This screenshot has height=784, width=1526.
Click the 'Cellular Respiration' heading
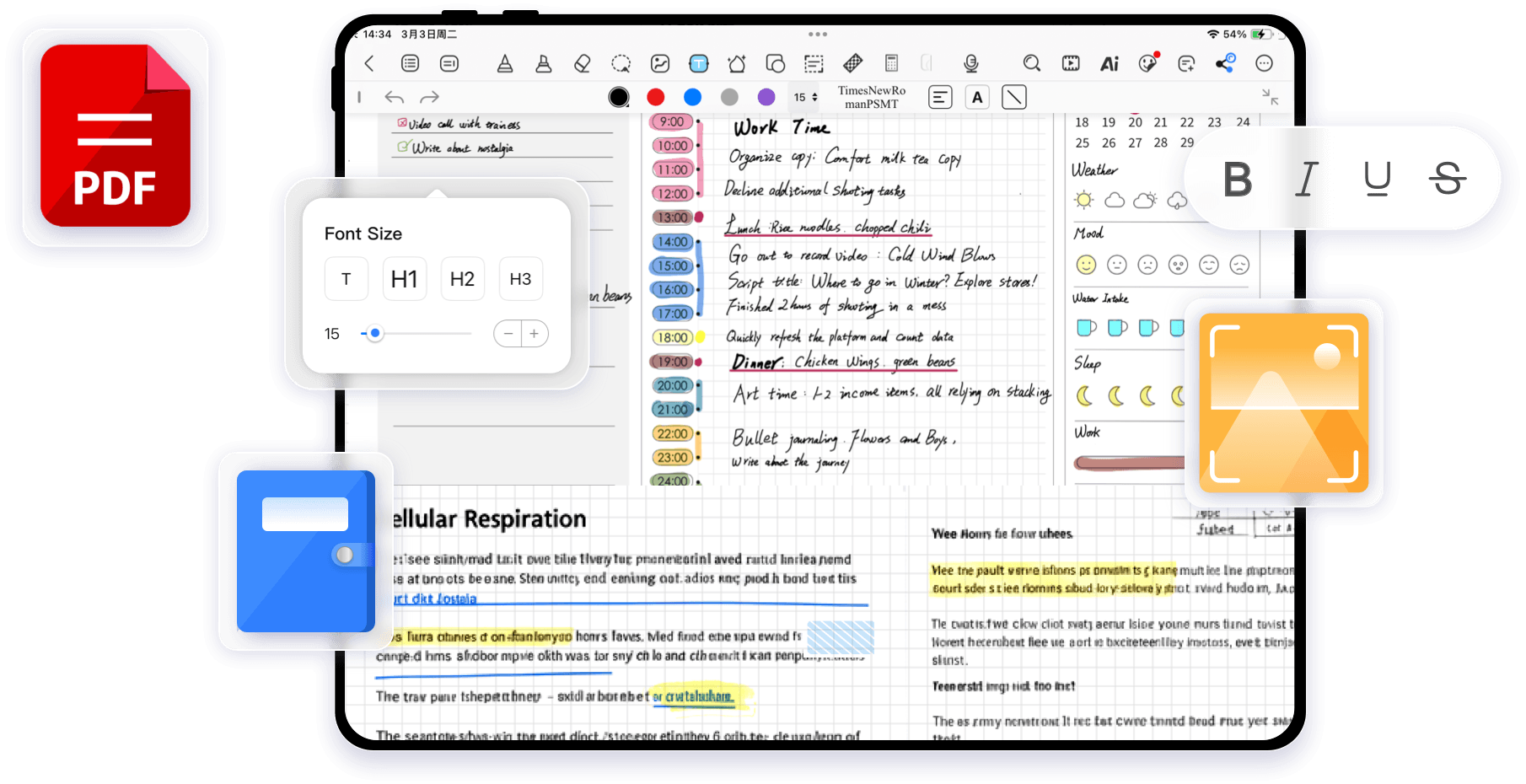[x=489, y=518]
